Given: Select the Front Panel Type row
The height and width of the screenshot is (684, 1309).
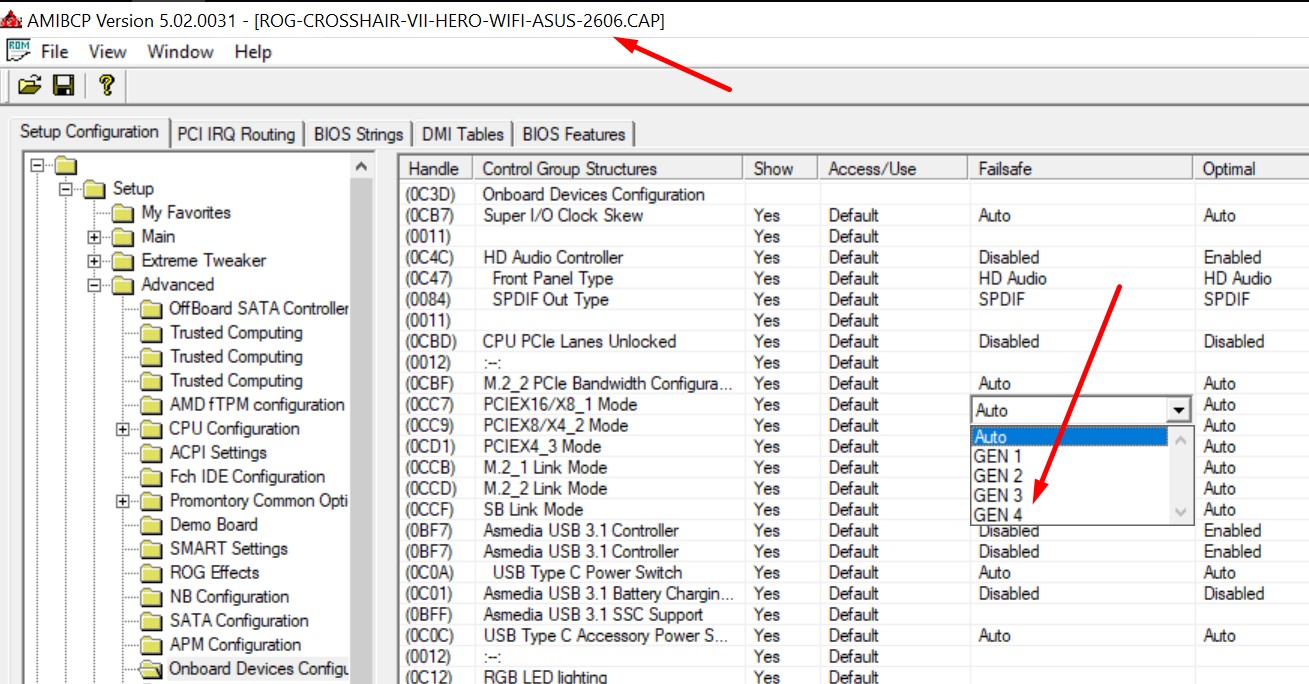Looking at the screenshot, I should (854, 278).
